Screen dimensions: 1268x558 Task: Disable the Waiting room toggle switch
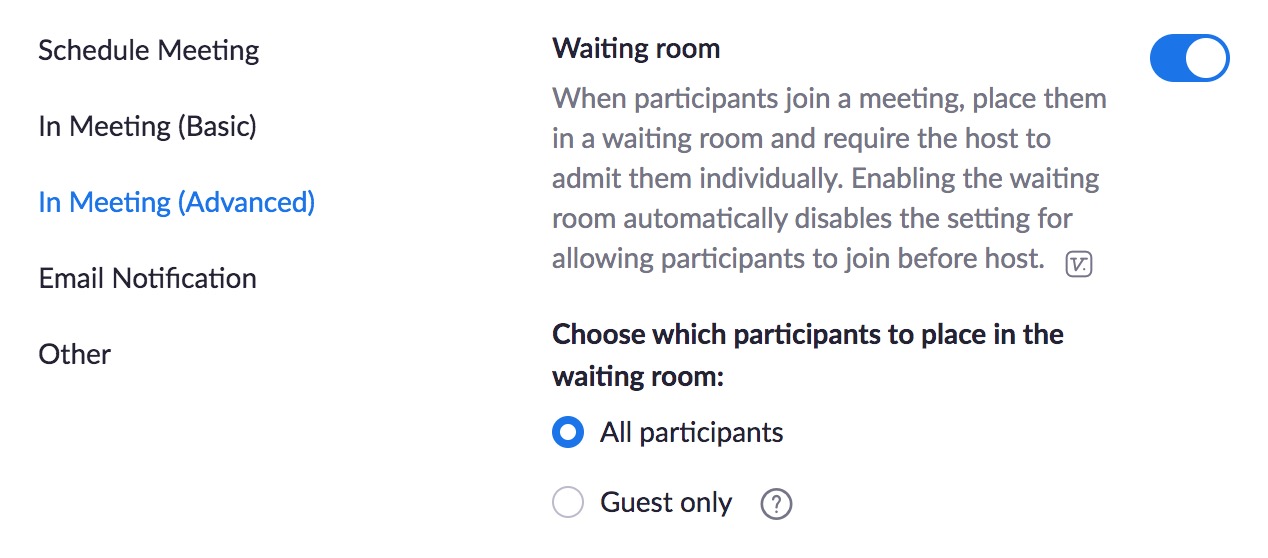1189,59
